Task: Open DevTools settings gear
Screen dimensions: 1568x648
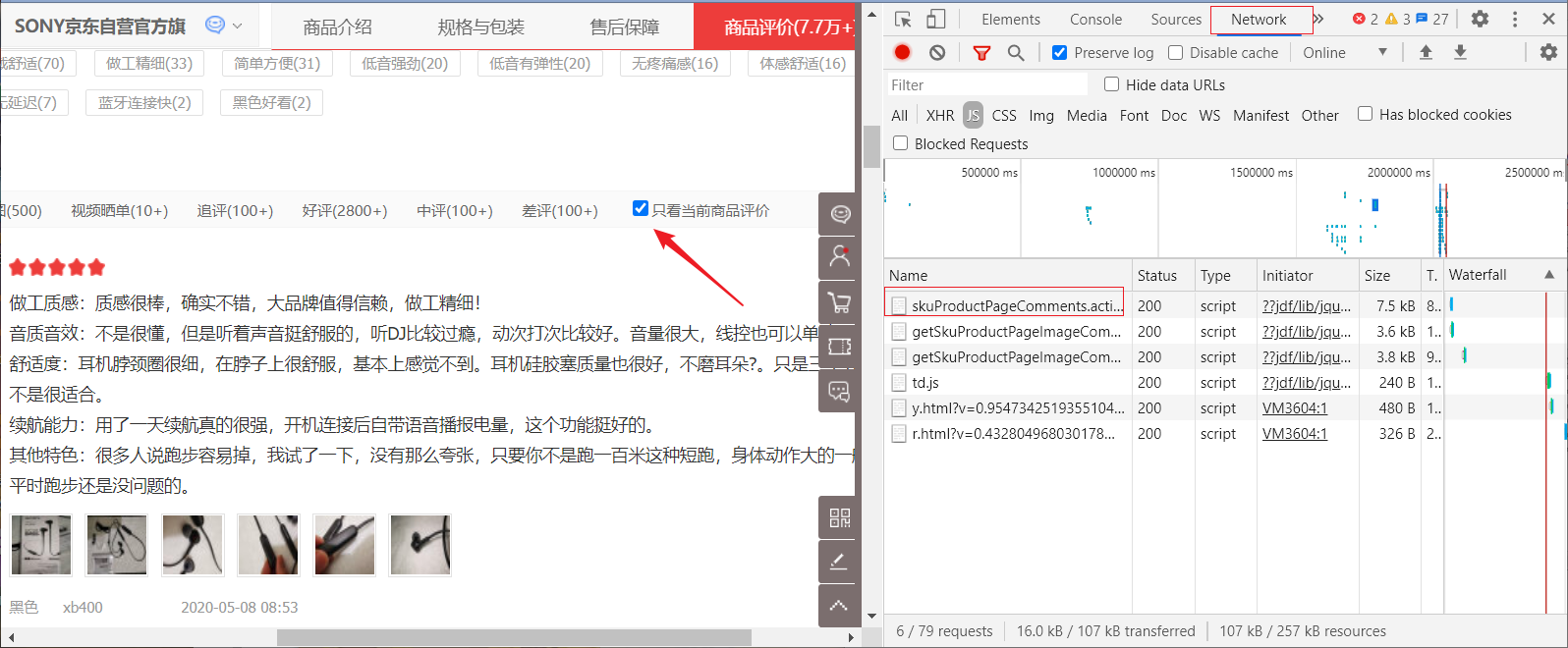Action: tap(1480, 19)
